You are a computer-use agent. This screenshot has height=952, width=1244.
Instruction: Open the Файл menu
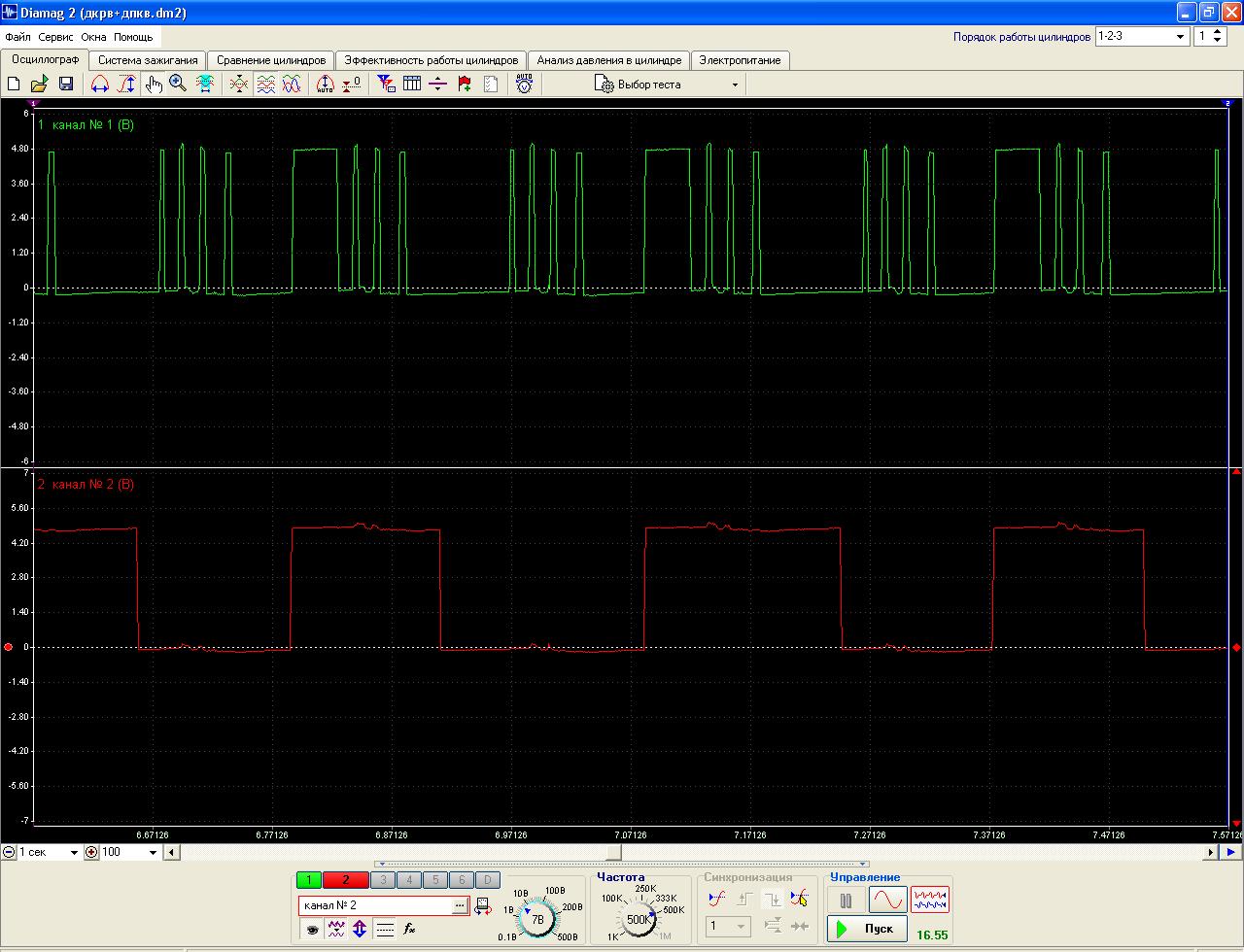click(17, 37)
